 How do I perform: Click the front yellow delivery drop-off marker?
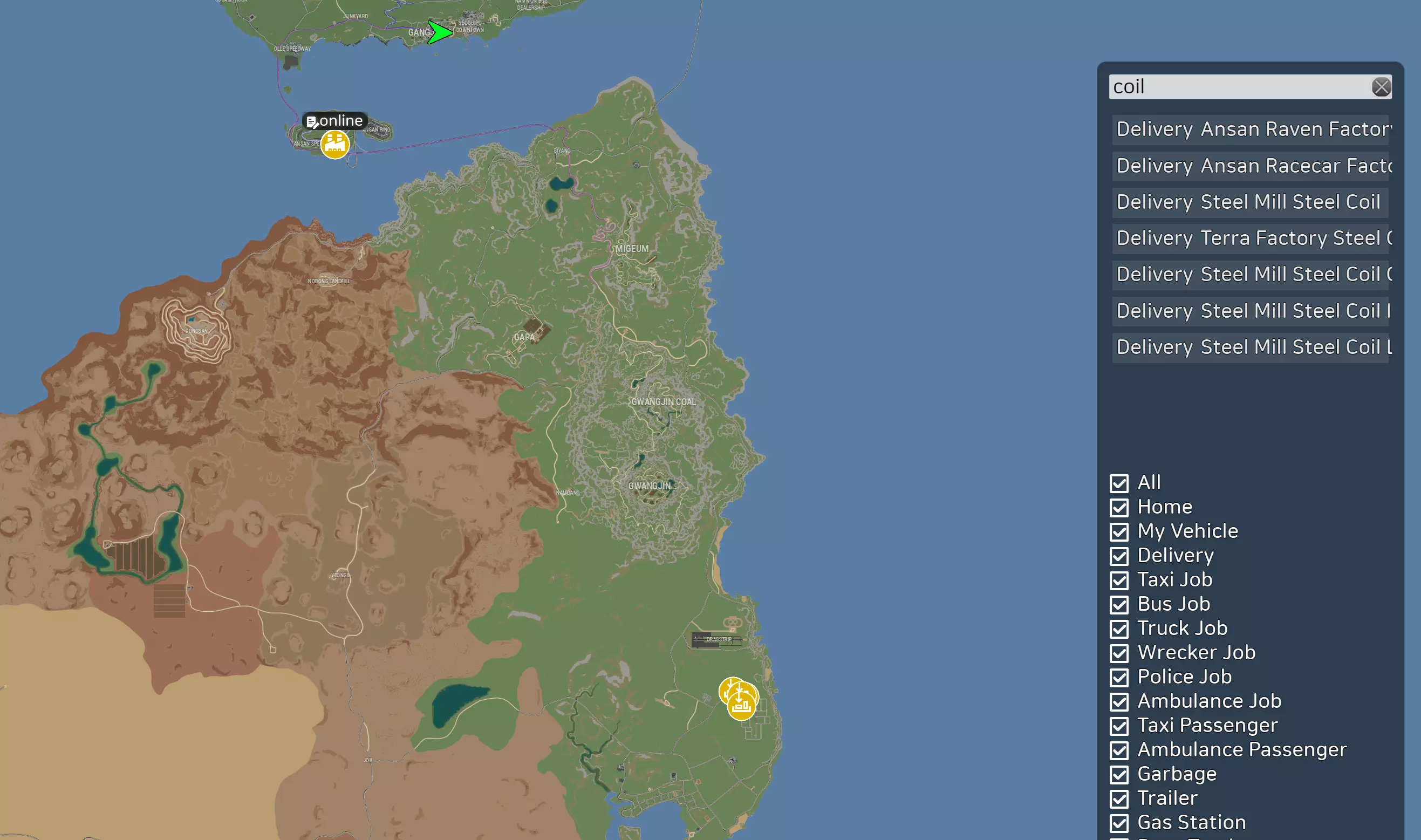coord(741,706)
